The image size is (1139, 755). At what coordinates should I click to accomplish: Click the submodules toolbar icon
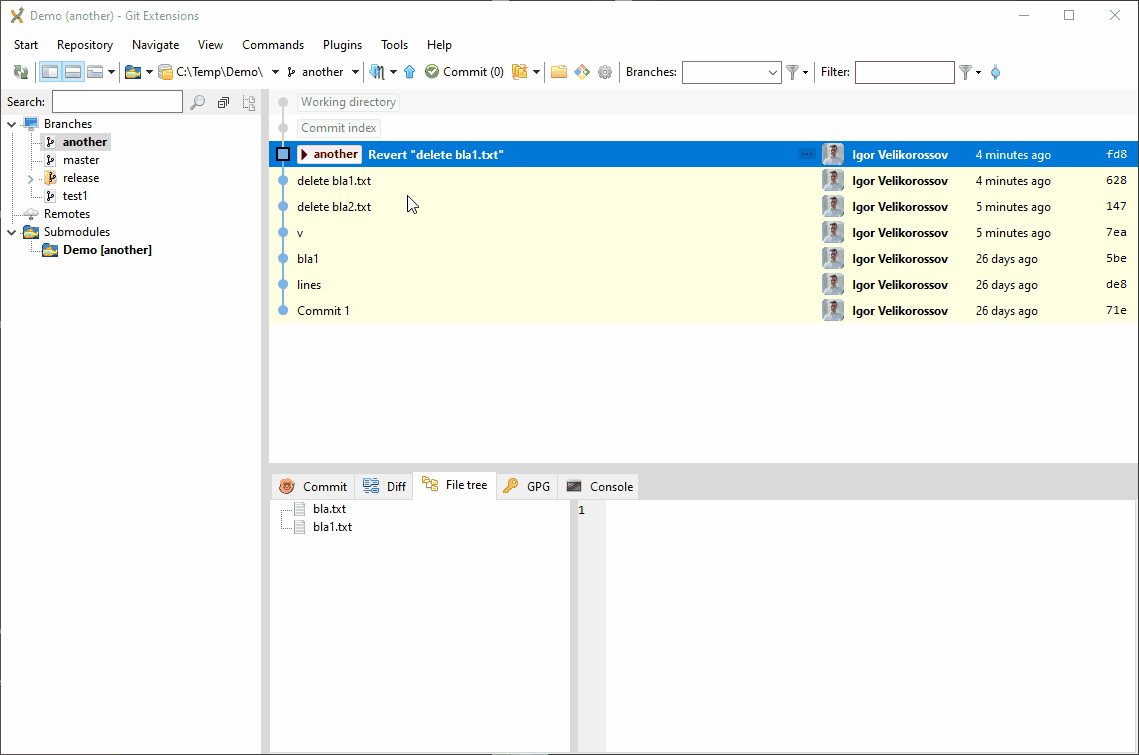click(133, 72)
